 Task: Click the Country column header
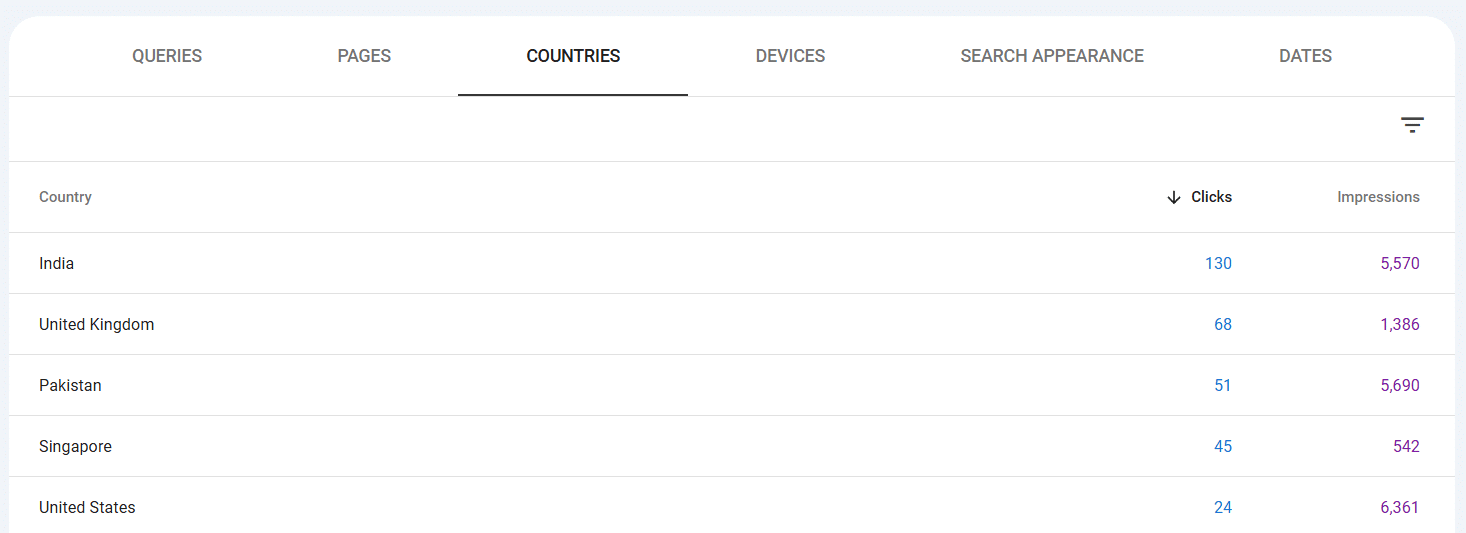(x=65, y=197)
